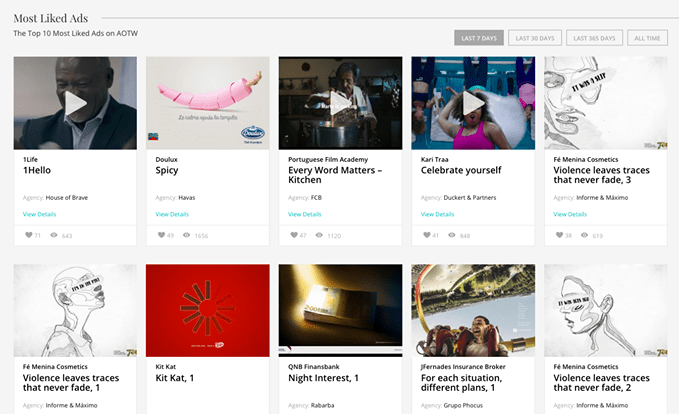The image size is (679, 414).
Task: Click the 1Life brand name
Action: [30, 159]
